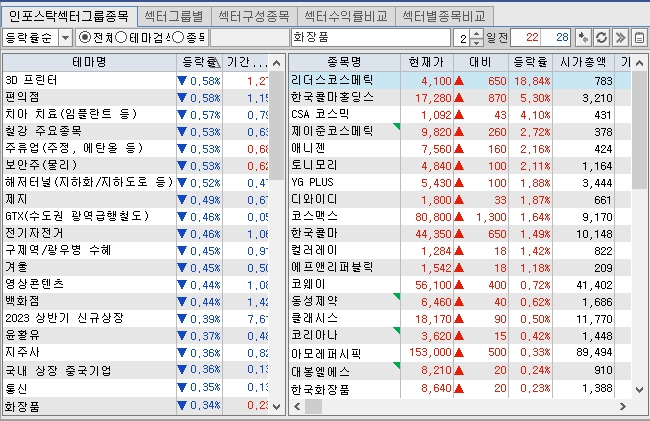Screen dimensions: 650x421
Task: Open the 등락률순 sort dropdown
Action: 65,38
